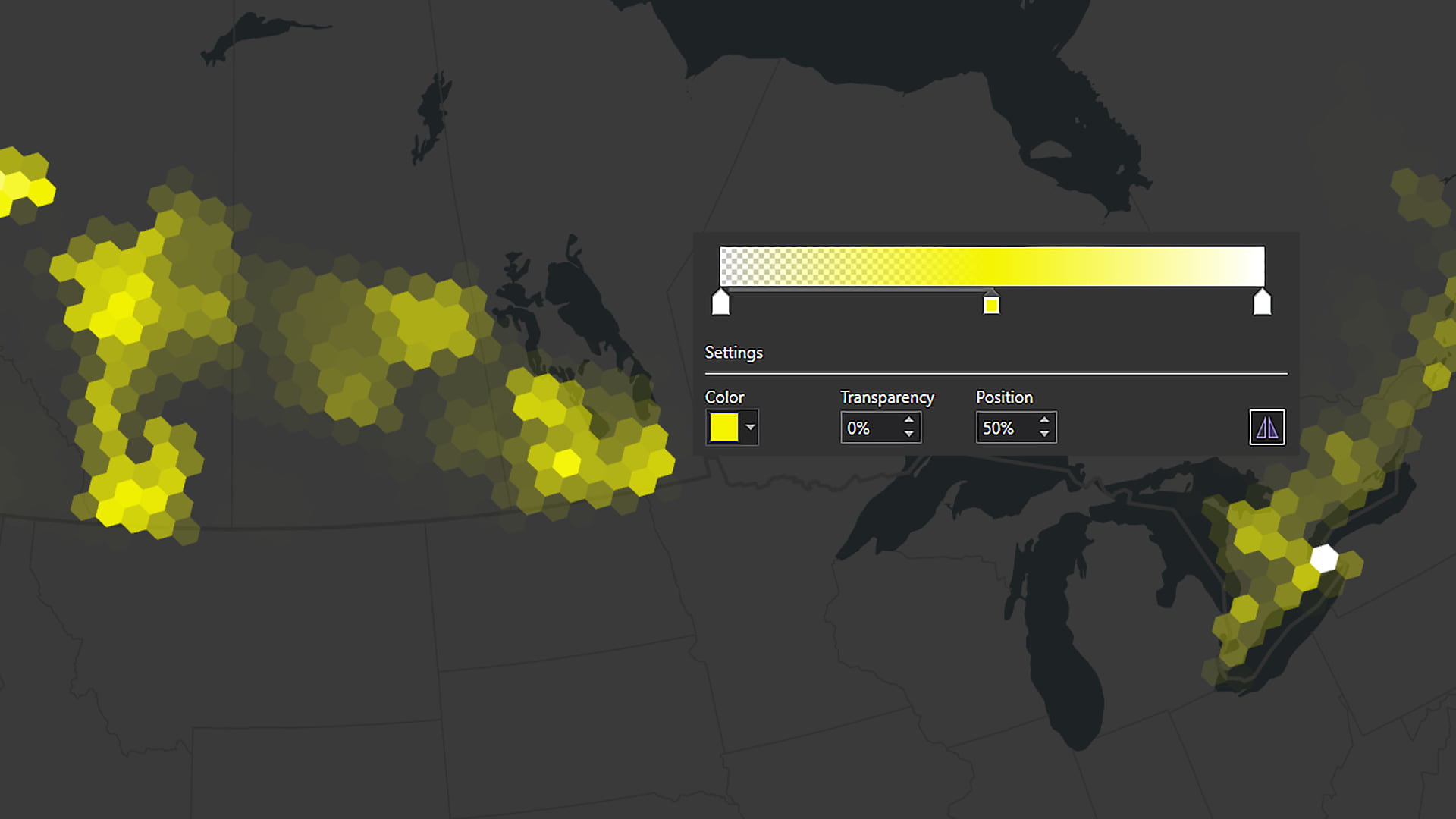Image resolution: width=1456 pixels, height=819 pixels.
Task: Click the Position down stepper arrow
Action: click(x=1044, y=435)
